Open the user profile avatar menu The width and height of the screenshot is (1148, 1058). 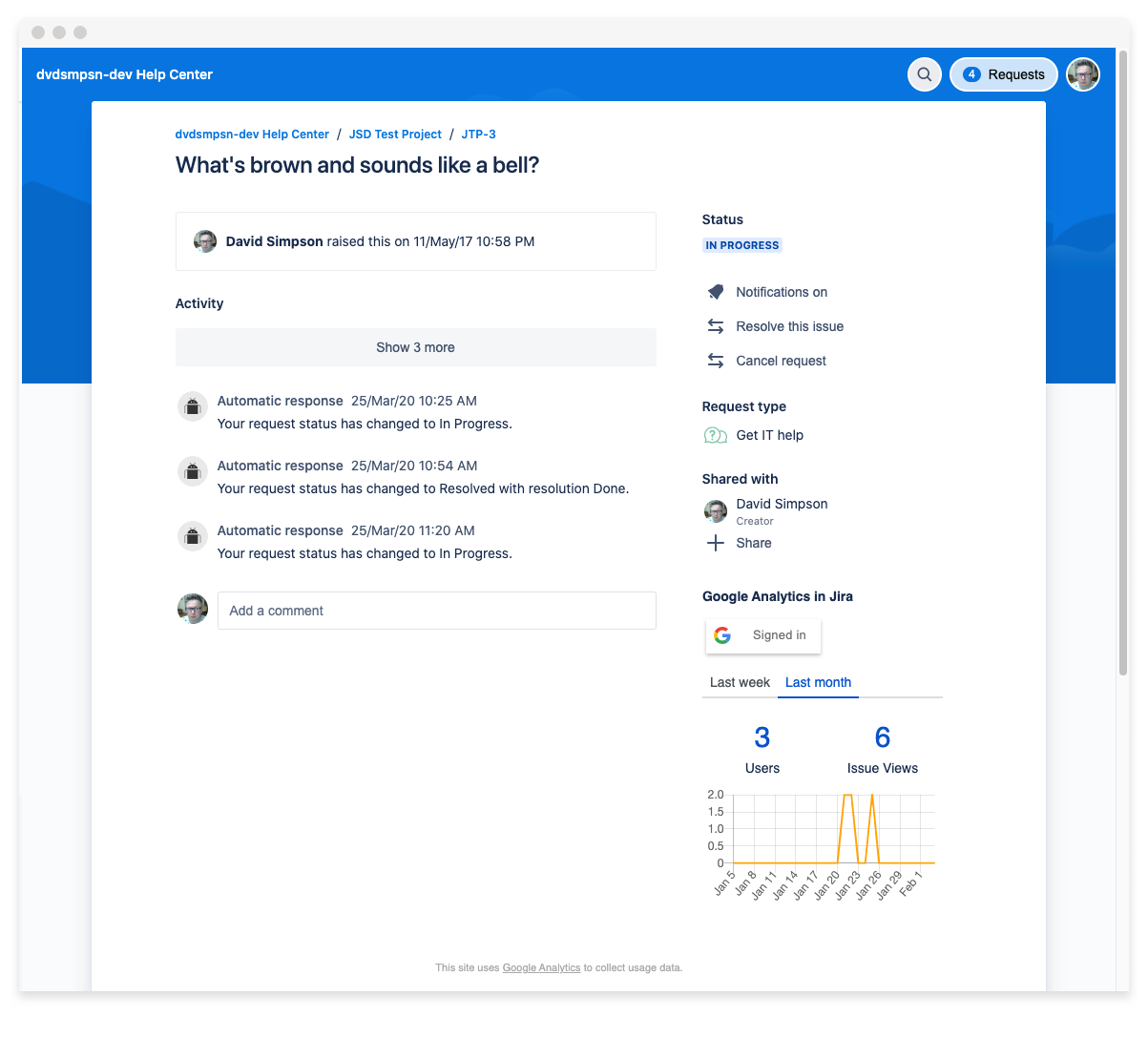pos(1083,74)
